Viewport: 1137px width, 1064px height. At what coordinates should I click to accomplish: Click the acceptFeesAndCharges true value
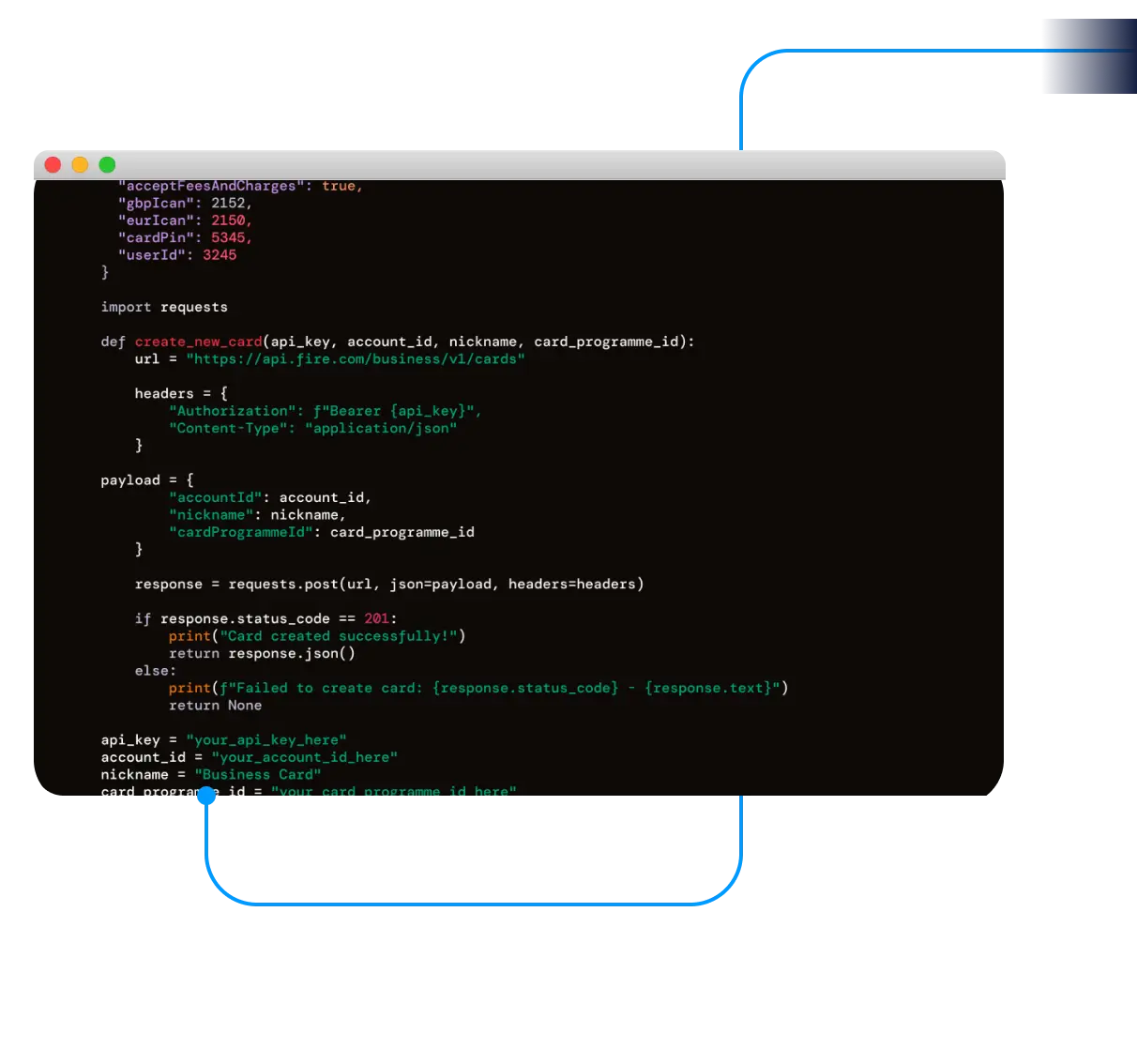[339, 186]
